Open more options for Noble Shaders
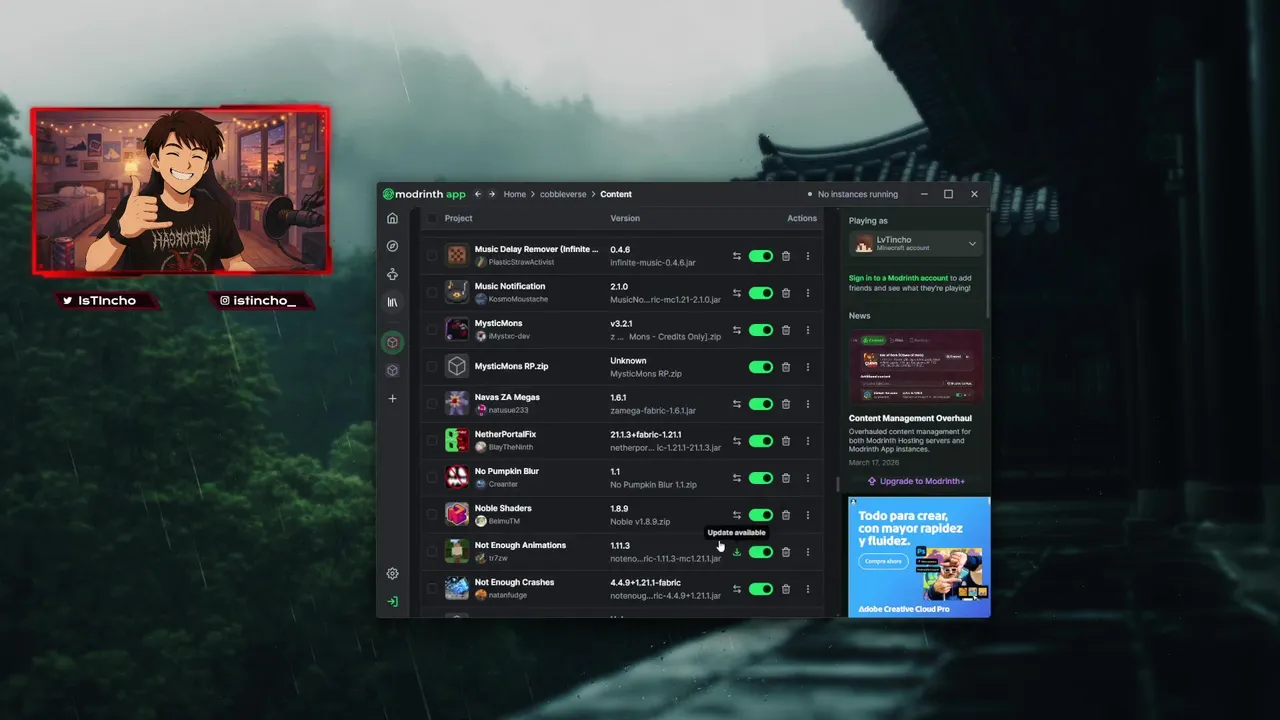Screen dimensions: 1280x720 [808, 515]
